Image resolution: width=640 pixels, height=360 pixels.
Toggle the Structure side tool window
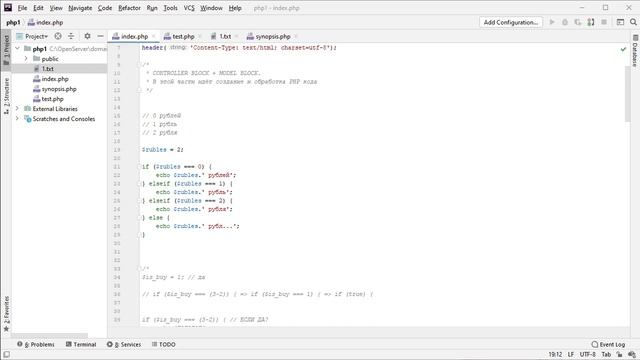tap(6, 96)
